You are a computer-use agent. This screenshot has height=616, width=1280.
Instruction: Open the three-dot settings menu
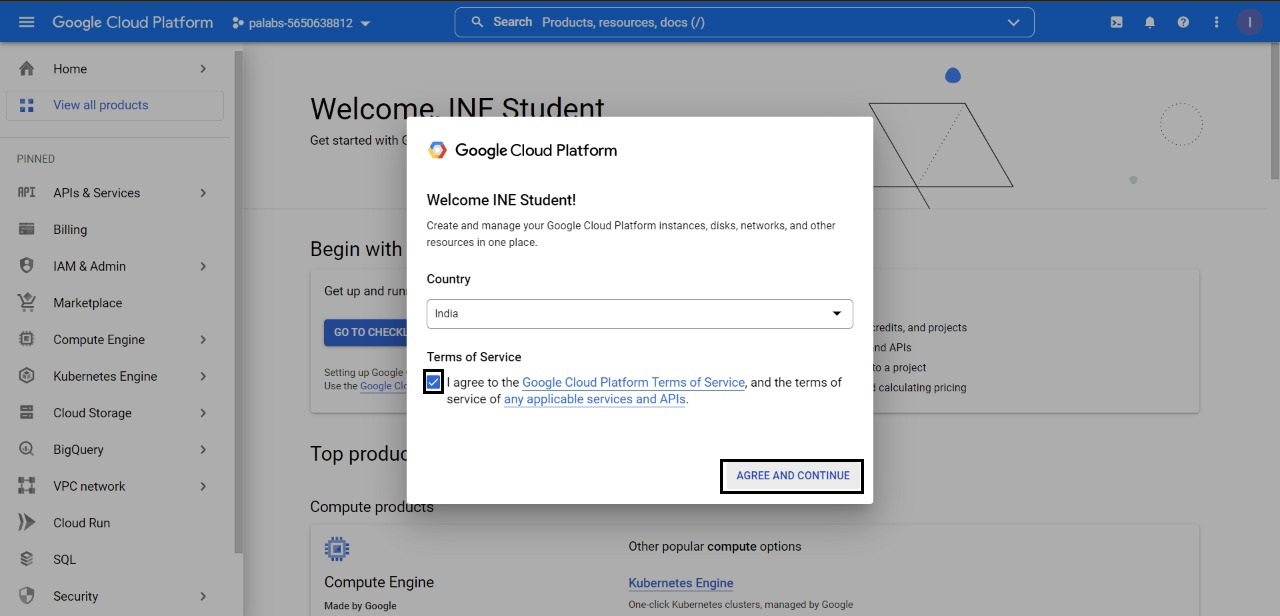click(x=1216, y=22)
